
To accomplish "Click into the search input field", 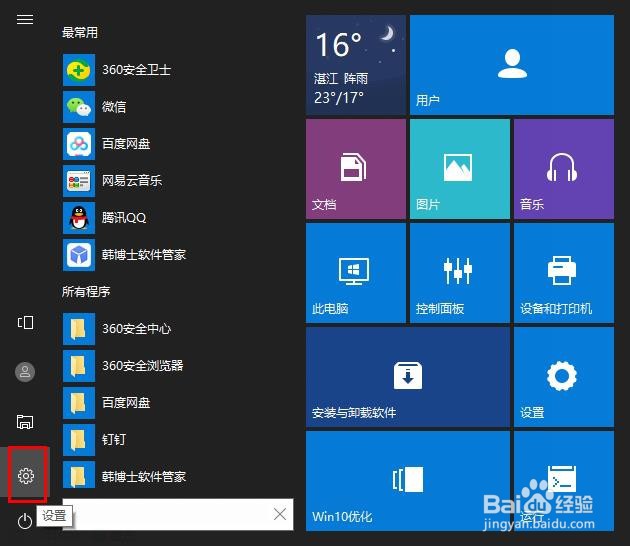I will [178, 514].
